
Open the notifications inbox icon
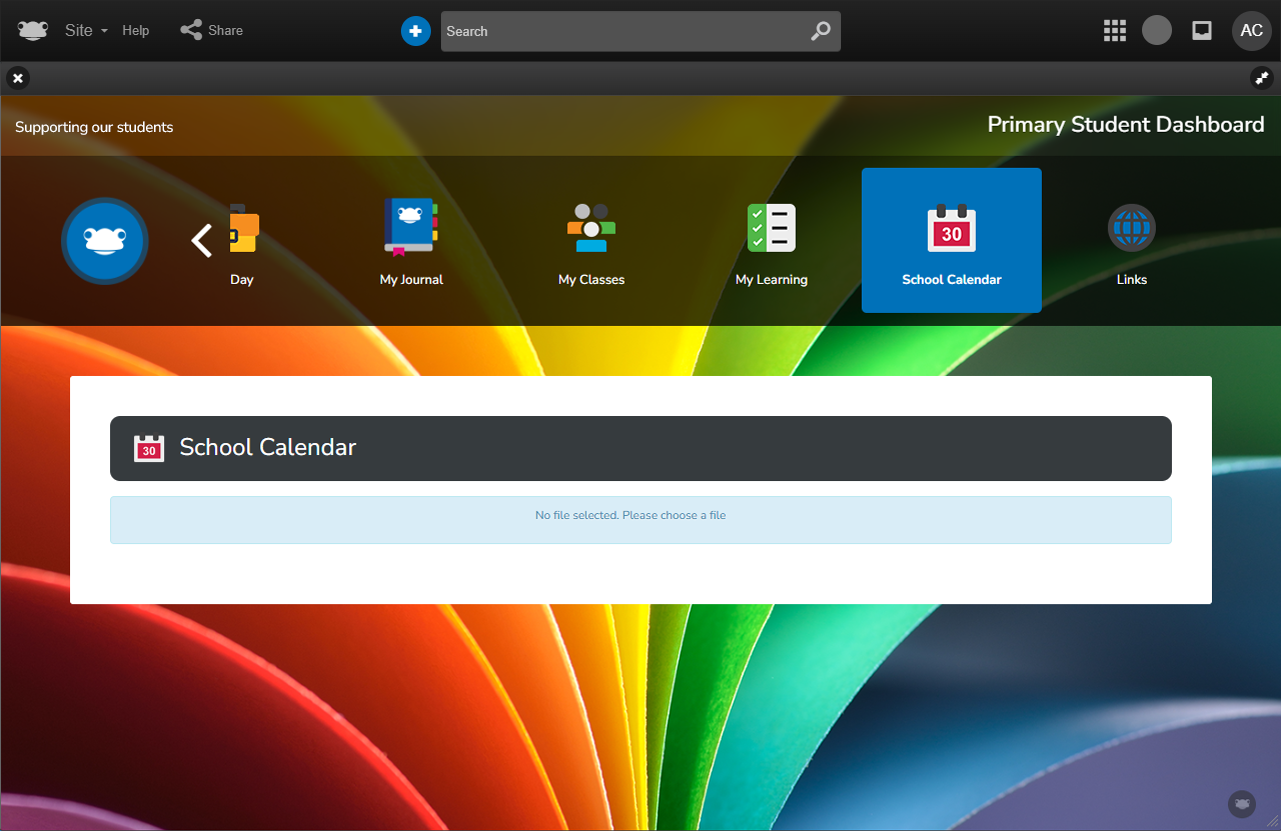click(x=1202, y=31)
